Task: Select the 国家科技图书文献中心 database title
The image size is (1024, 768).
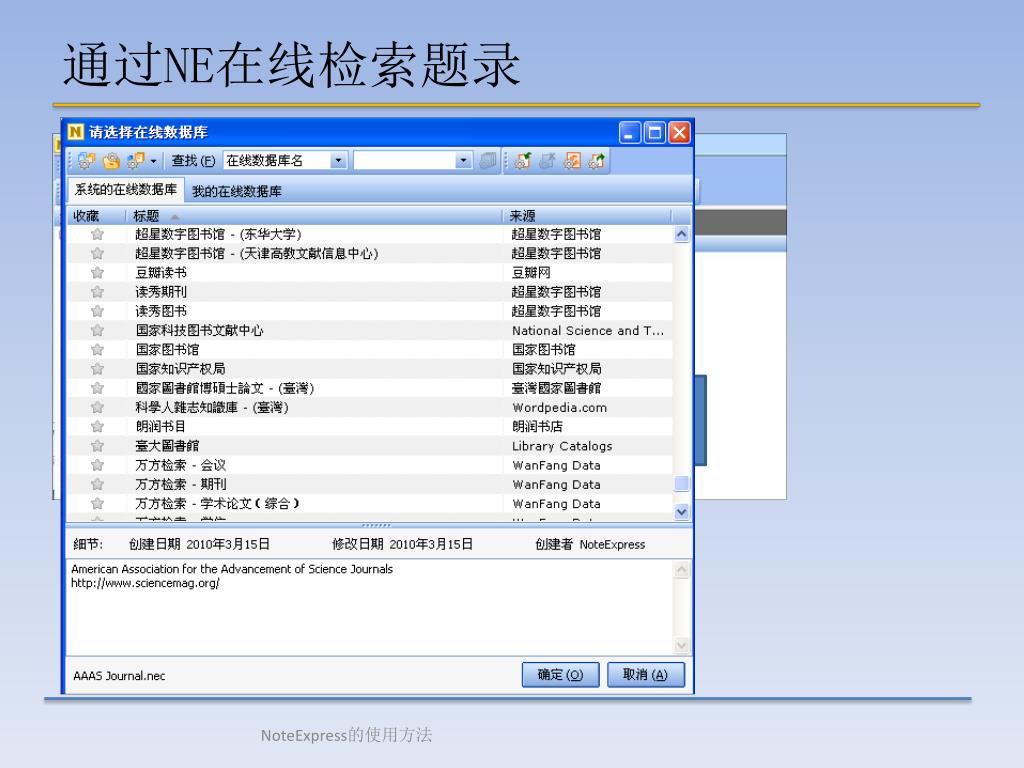Action: click(x=199, y=330)
